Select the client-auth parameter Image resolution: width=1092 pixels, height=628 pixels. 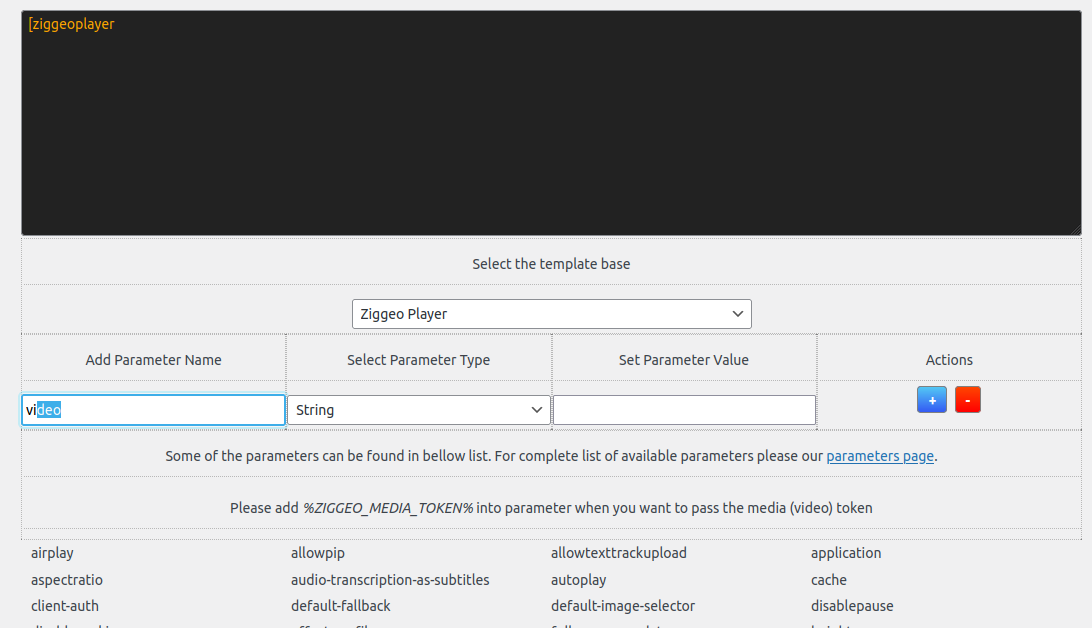65,606
